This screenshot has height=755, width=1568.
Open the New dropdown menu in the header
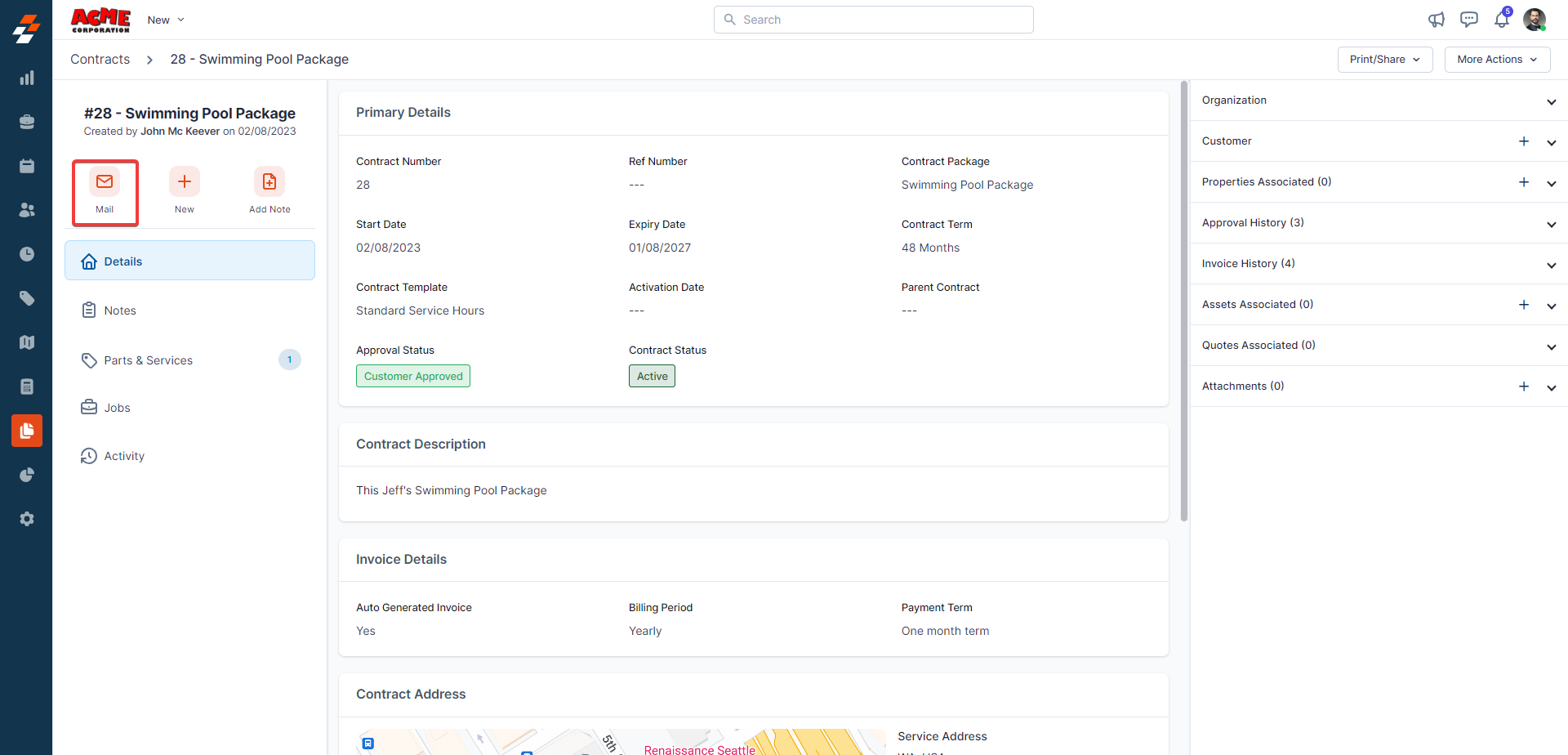(166, 20)
